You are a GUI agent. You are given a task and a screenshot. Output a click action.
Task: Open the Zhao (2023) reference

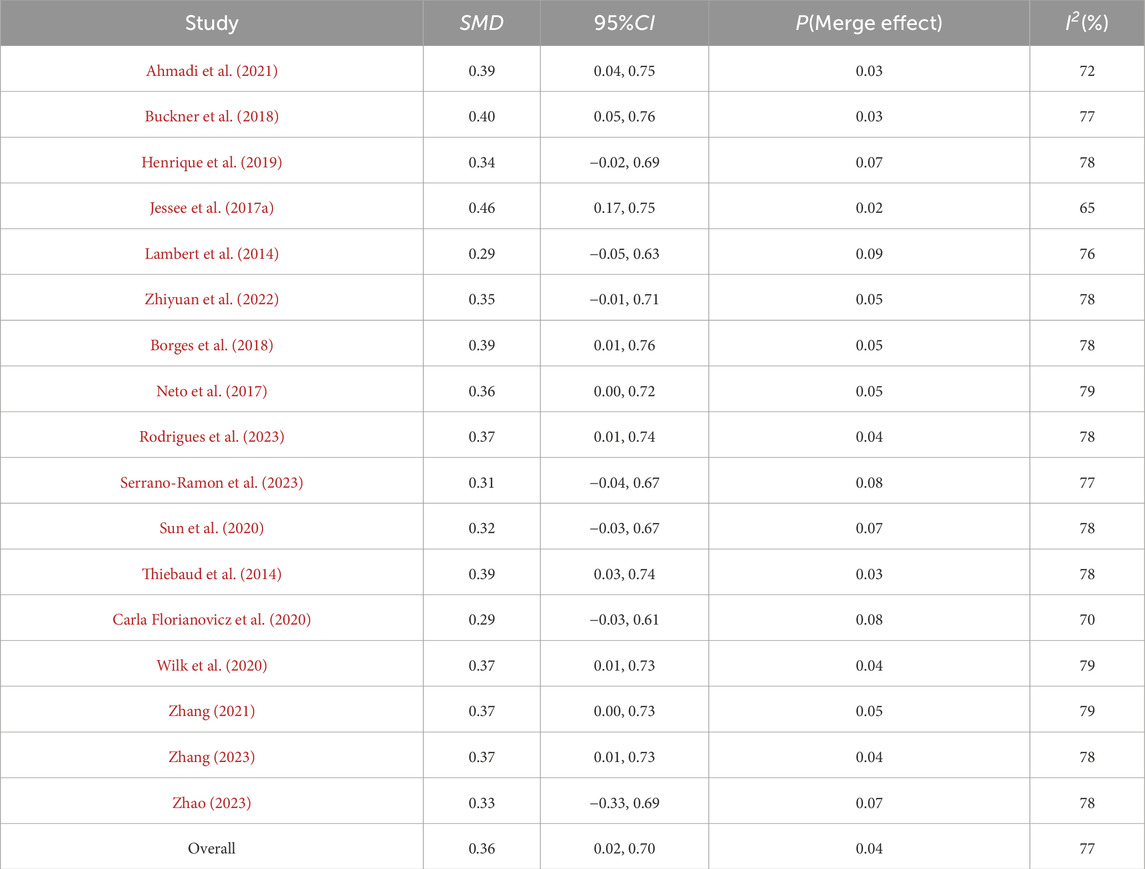(212, 803)
